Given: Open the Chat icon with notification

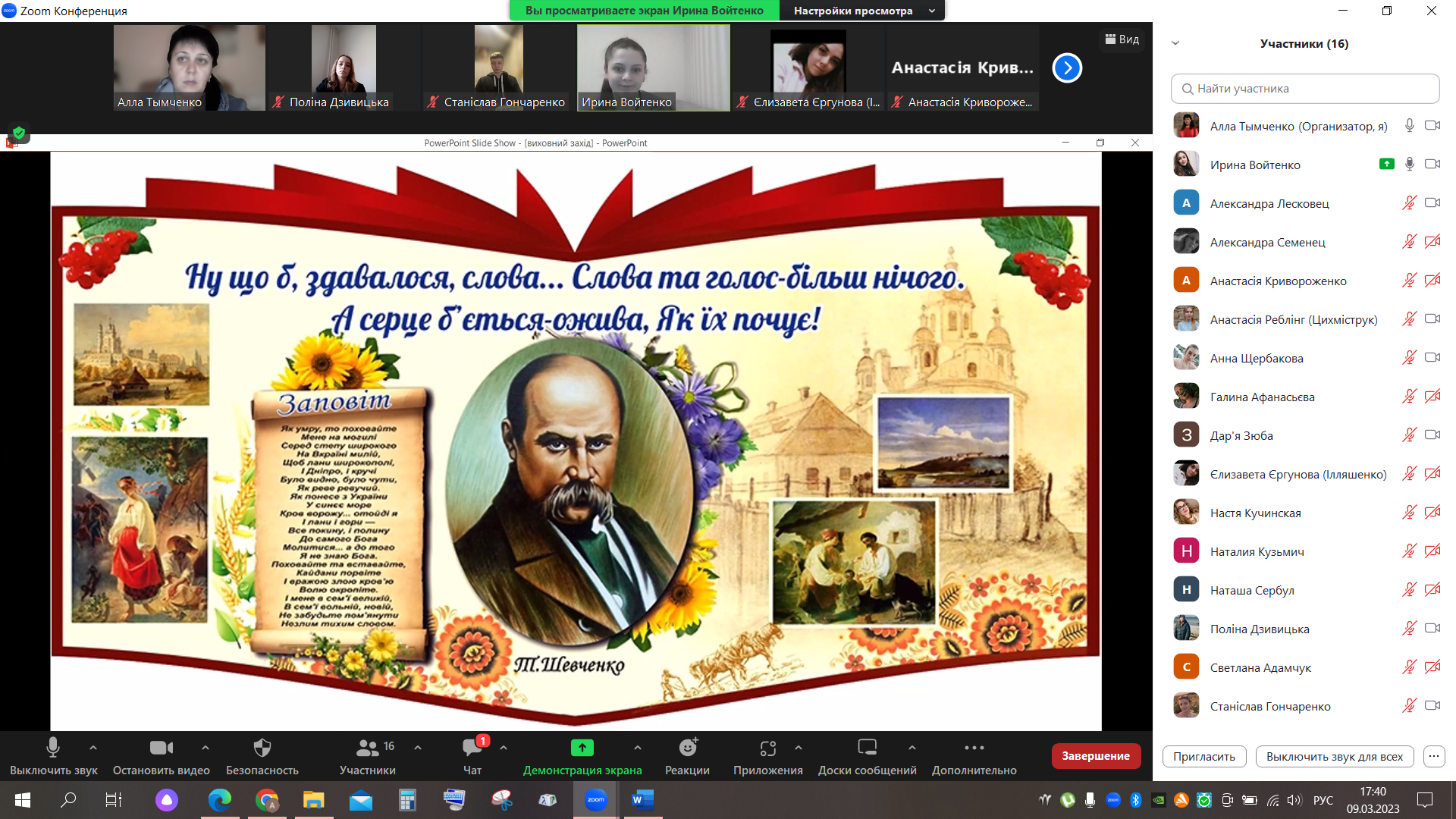Looking at the screenshot, I should click(x=472, y=748).
